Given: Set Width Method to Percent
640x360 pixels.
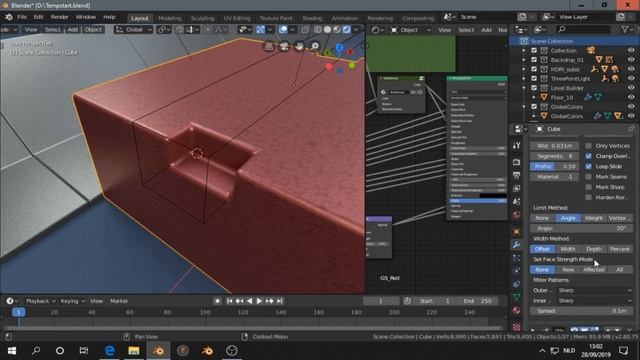Looking at the screenshot, I should click(x=620, y=249).
